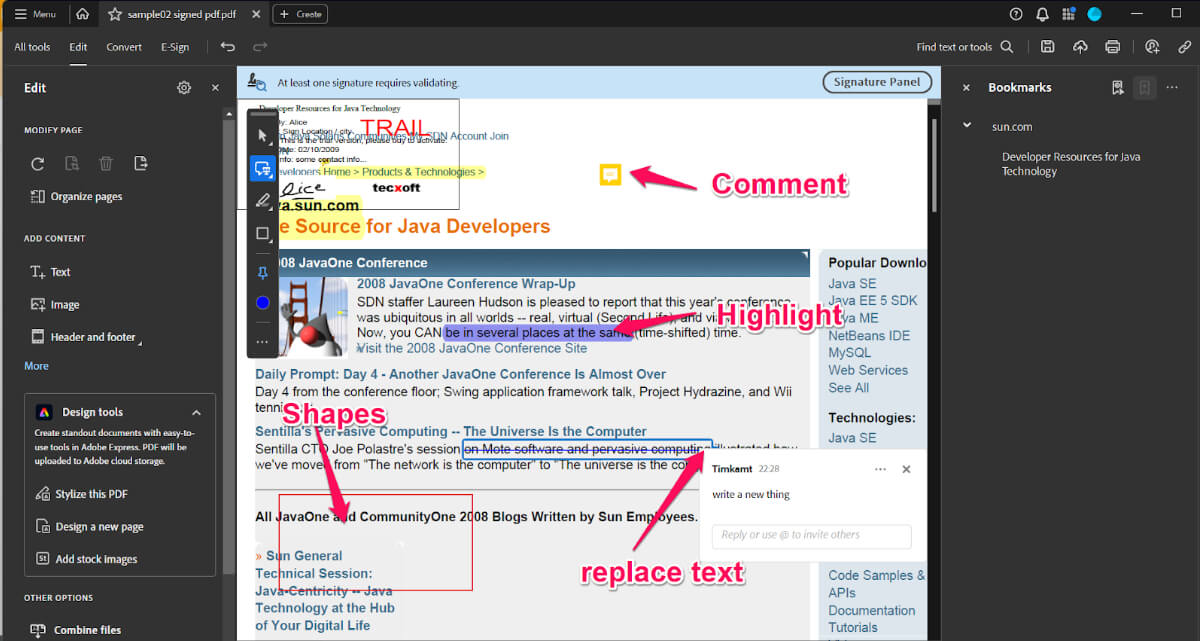Open the Signature Panel
The height and width of the screenshot is (641, 1200).
coord(877,82)
